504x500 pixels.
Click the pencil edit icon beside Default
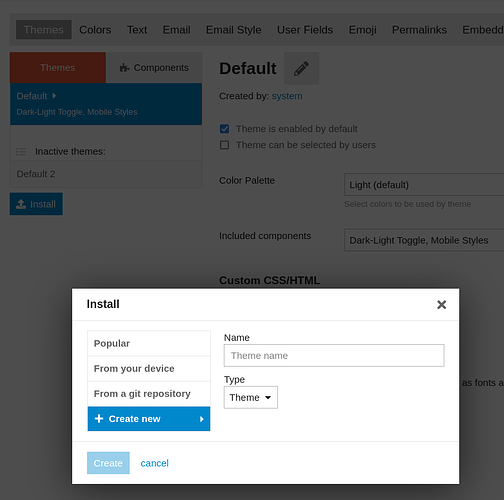(x=301, y=68)
